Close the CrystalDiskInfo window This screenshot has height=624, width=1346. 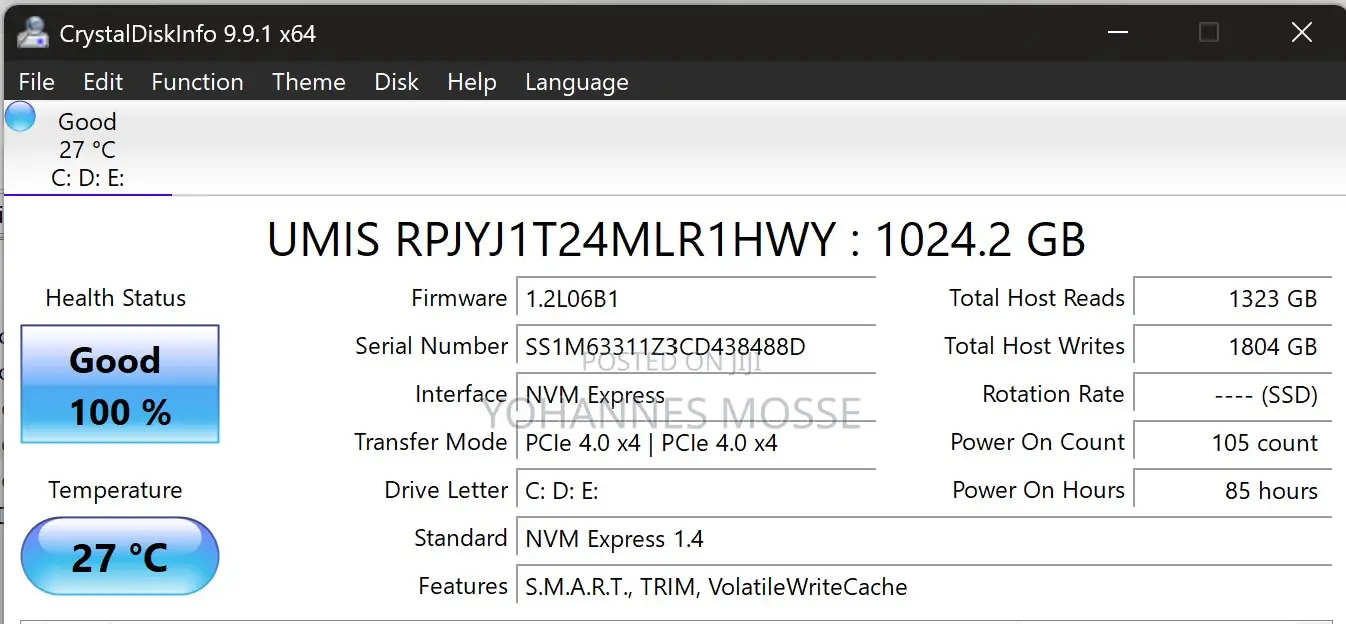(1301, 33)
